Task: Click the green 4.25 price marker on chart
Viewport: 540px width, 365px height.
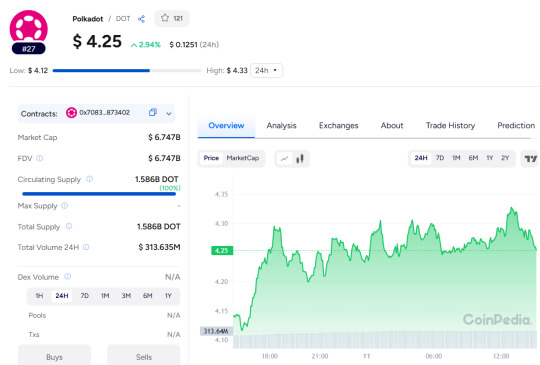Action: coord(222,251)
